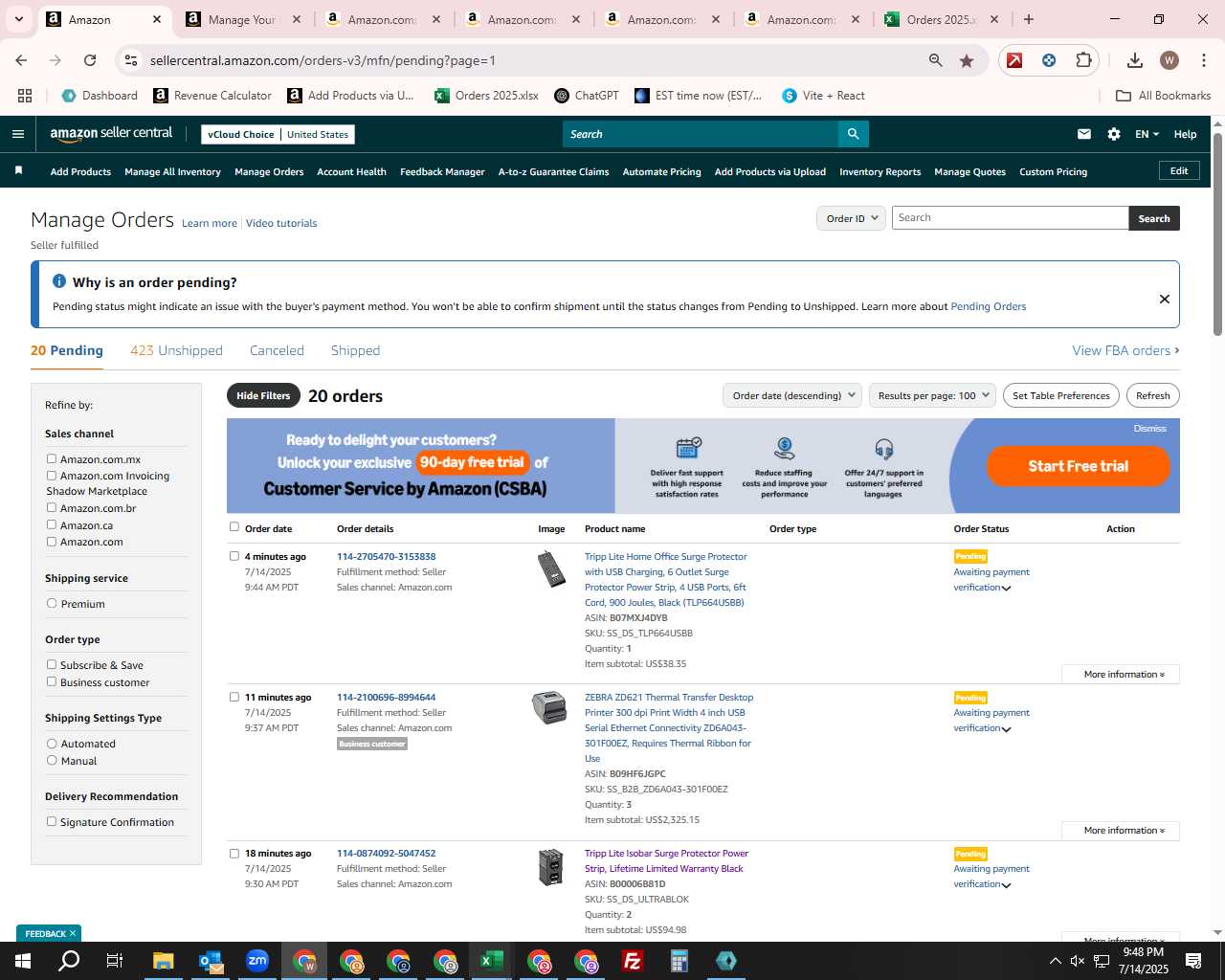Open the Seller Central hamburger menu

17,134
